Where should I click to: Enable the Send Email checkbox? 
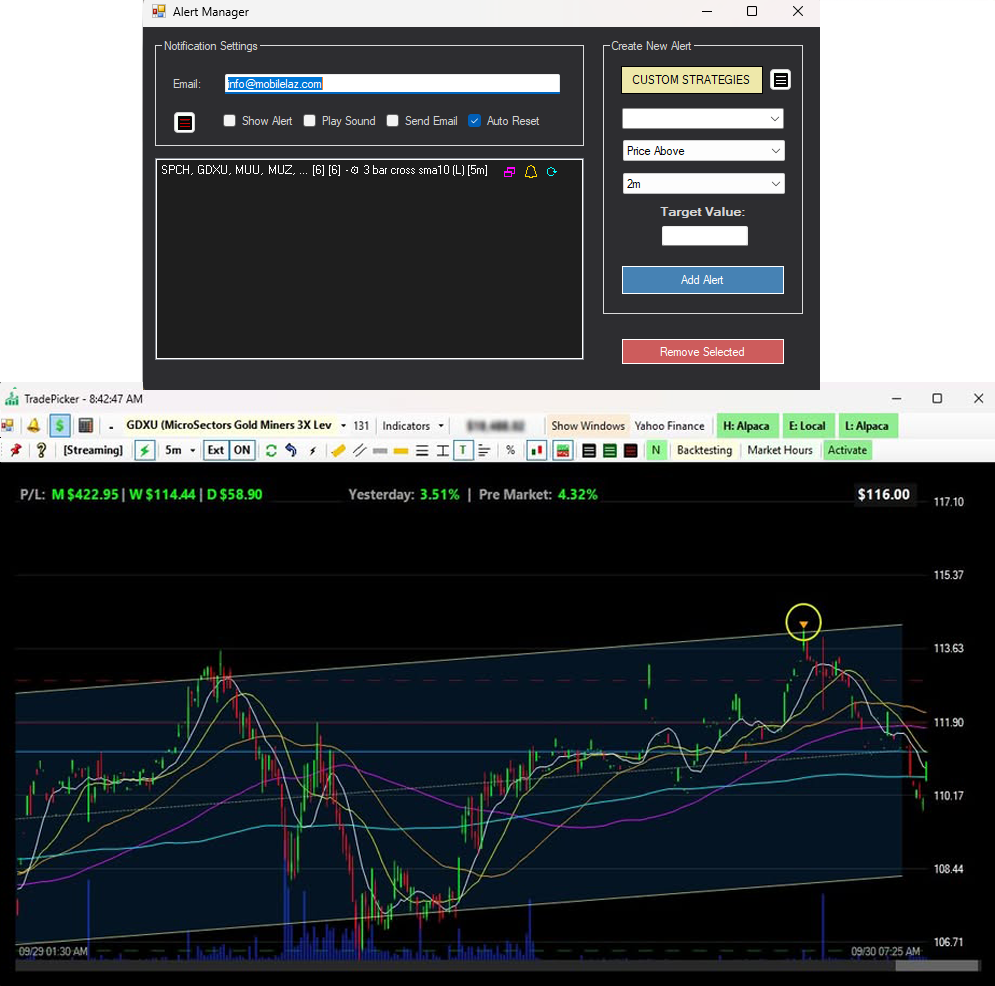[393, 121]
